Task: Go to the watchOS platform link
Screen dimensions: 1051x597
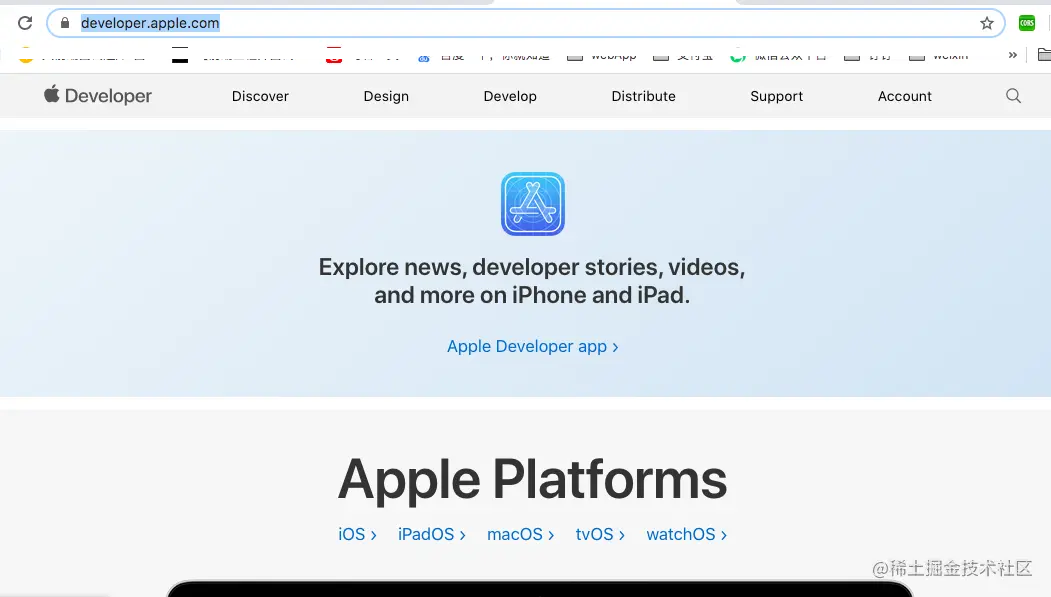Action: pos(686,534)
